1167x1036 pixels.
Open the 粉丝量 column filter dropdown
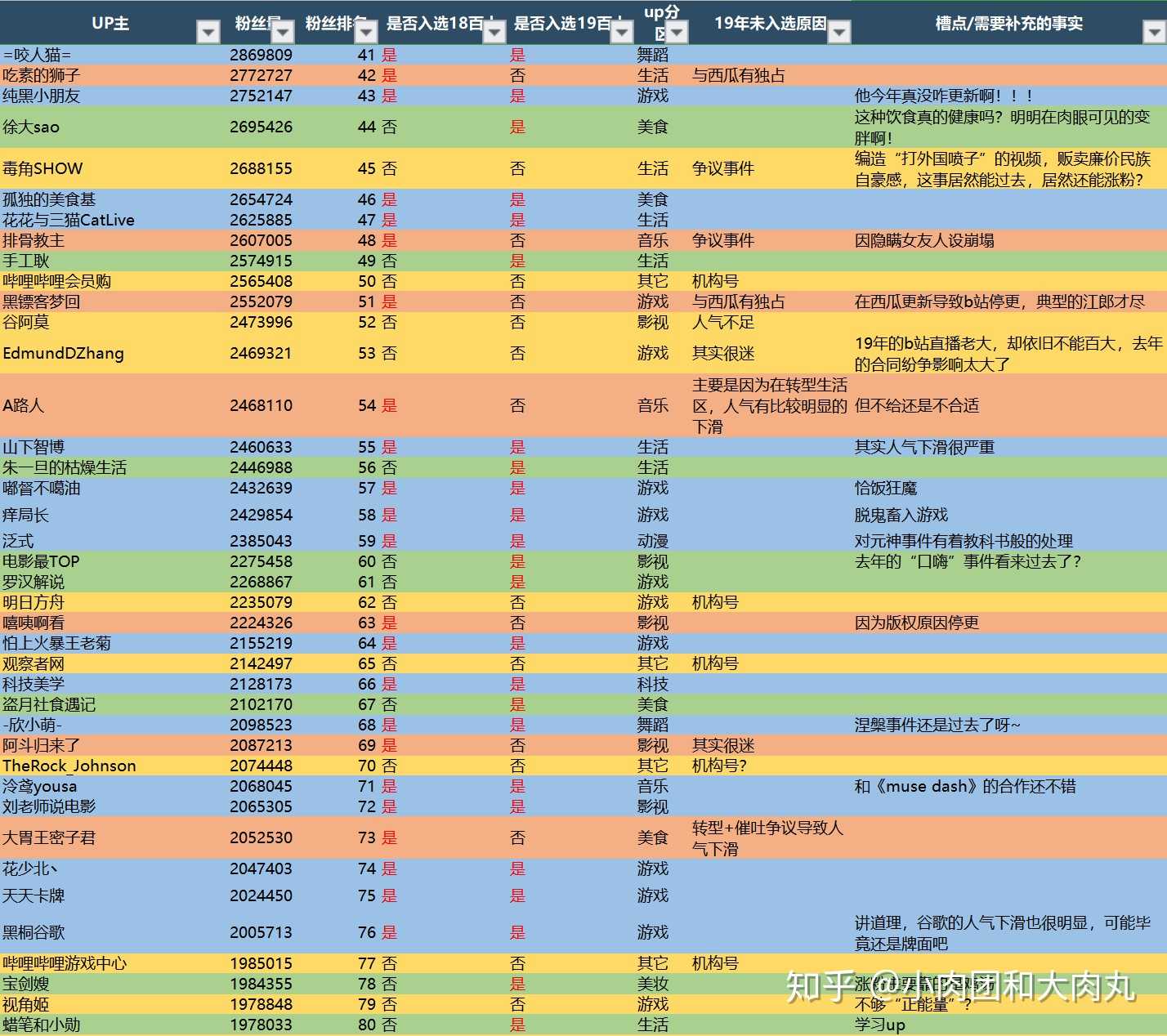(x=283, y=32)
